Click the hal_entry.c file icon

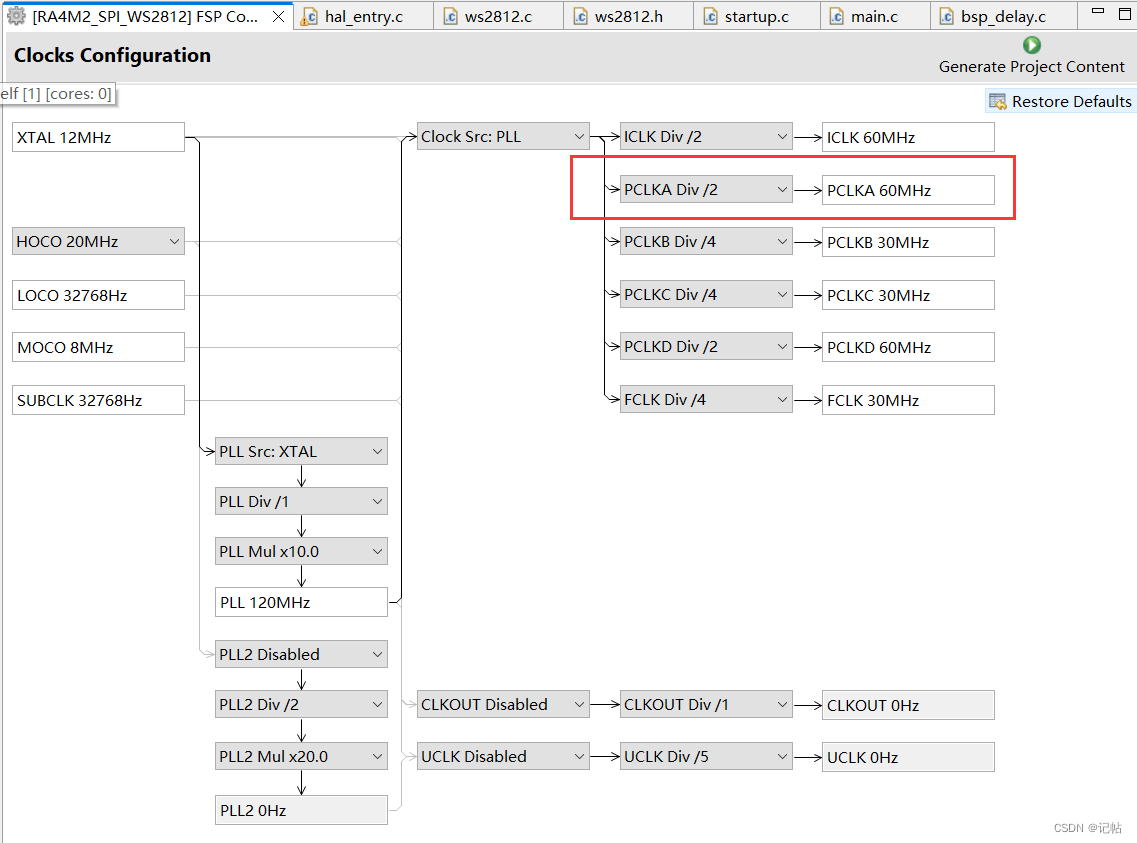309,17
